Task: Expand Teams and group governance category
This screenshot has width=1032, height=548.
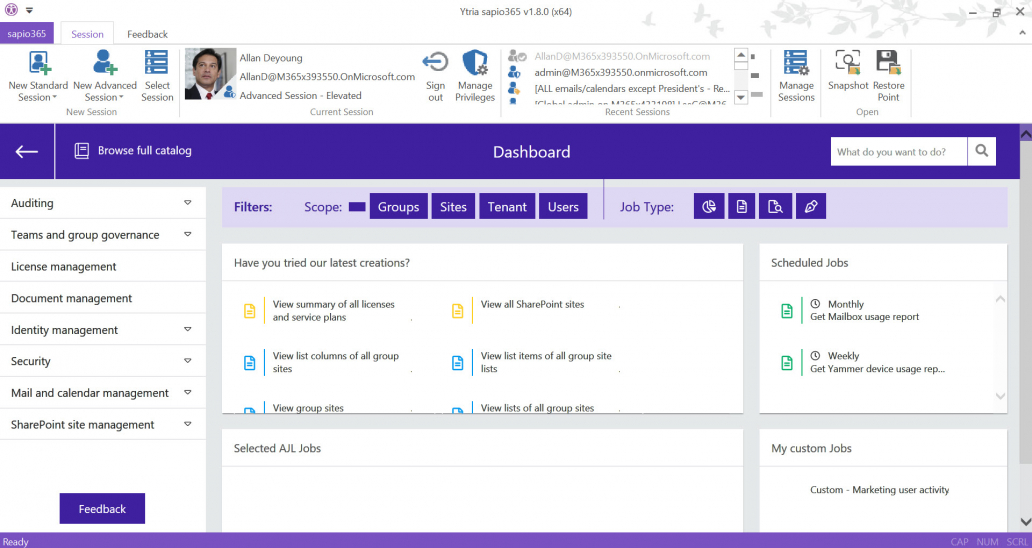Action: click(188, 234)
